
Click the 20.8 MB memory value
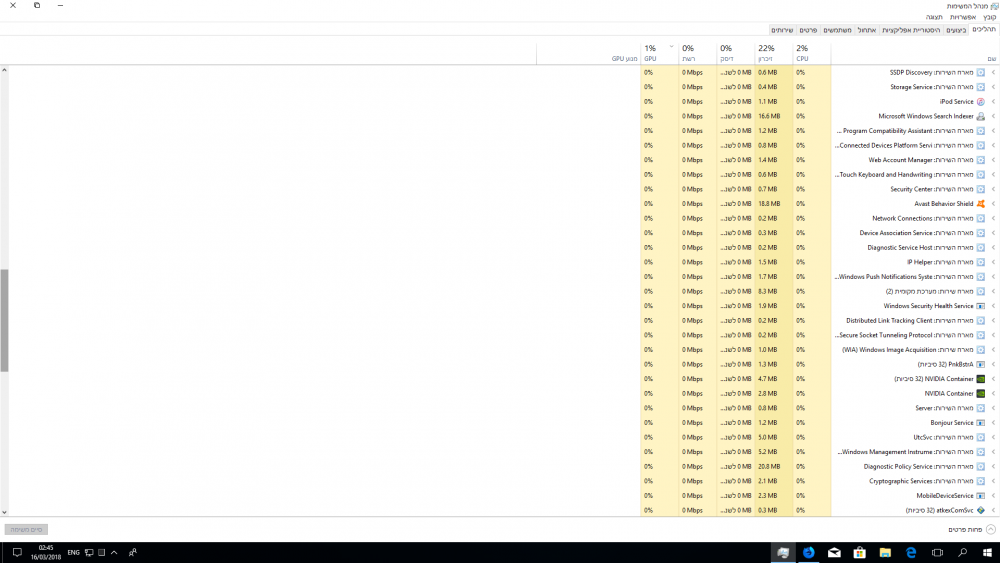pyautogui.click(x=768, y=466)
